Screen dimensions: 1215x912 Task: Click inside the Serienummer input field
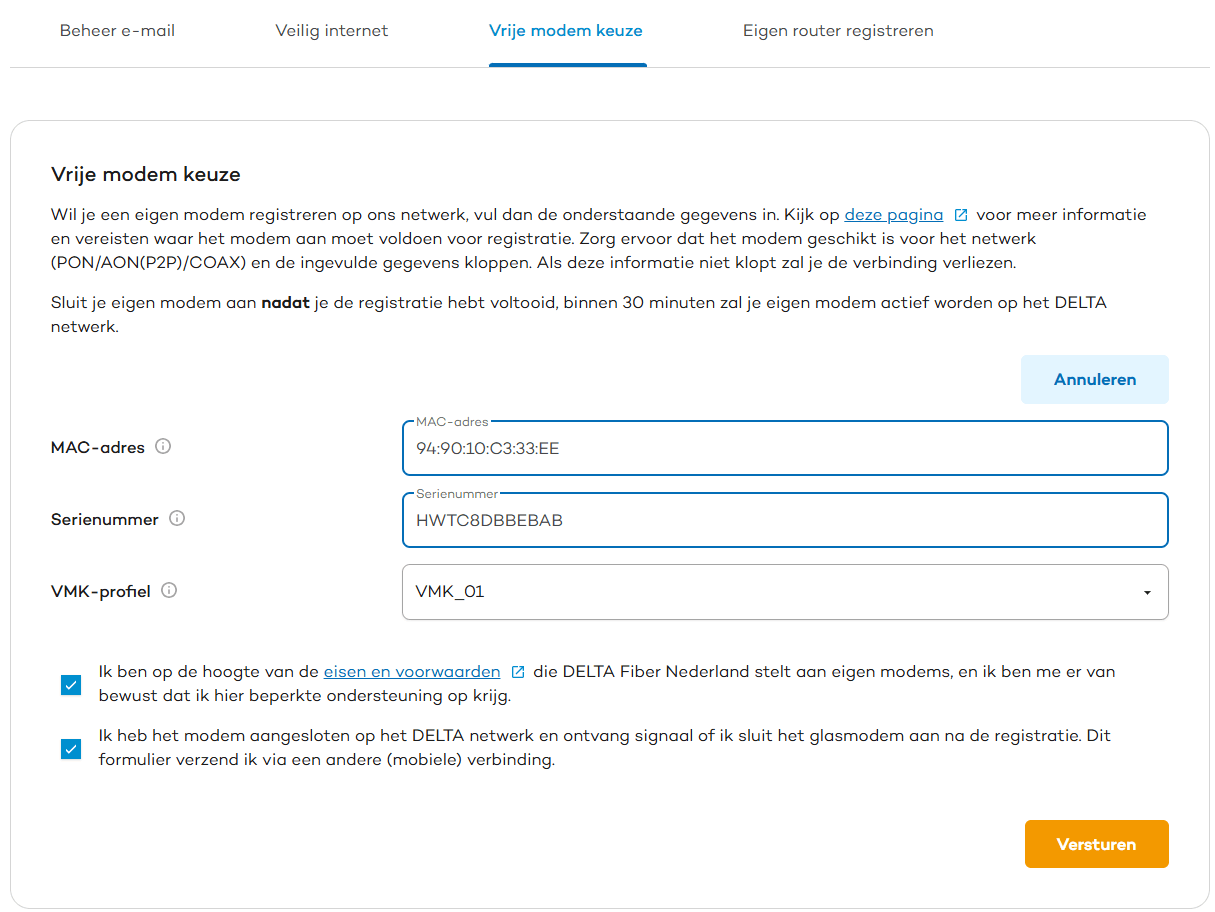pyautogui.click(x=785, y=520)
